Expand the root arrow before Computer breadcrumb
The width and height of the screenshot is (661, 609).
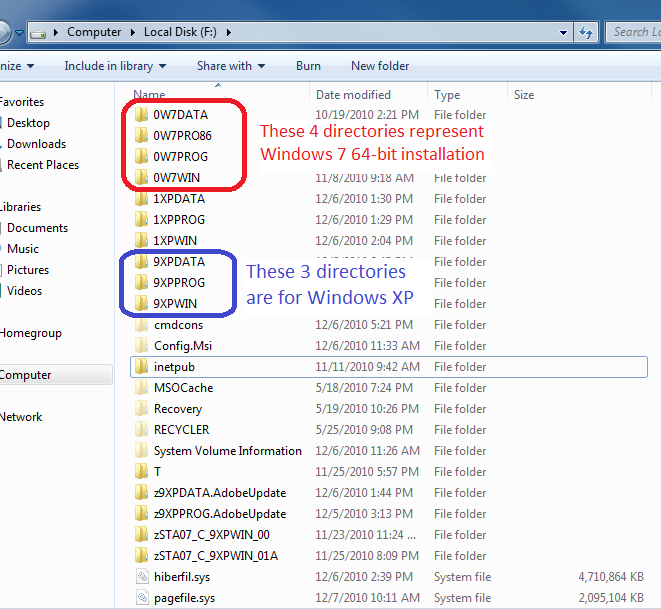click(56, 32)
